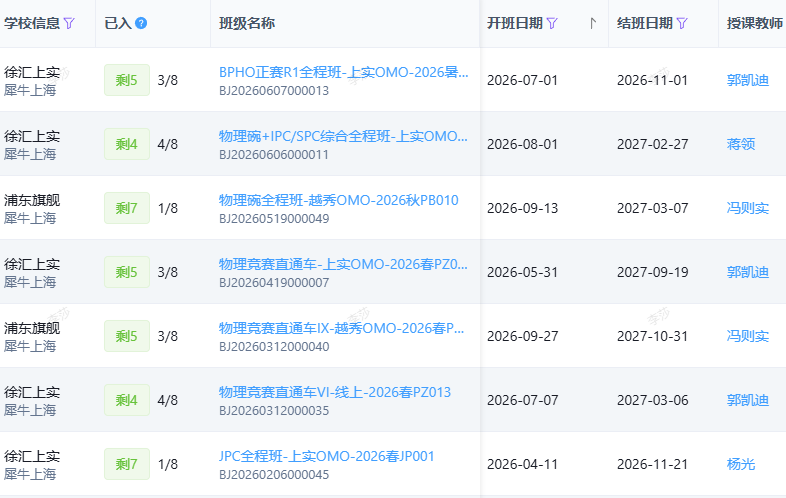Select class code BJ20260607000013
786x498 pixels.
(x=274, y=91)
